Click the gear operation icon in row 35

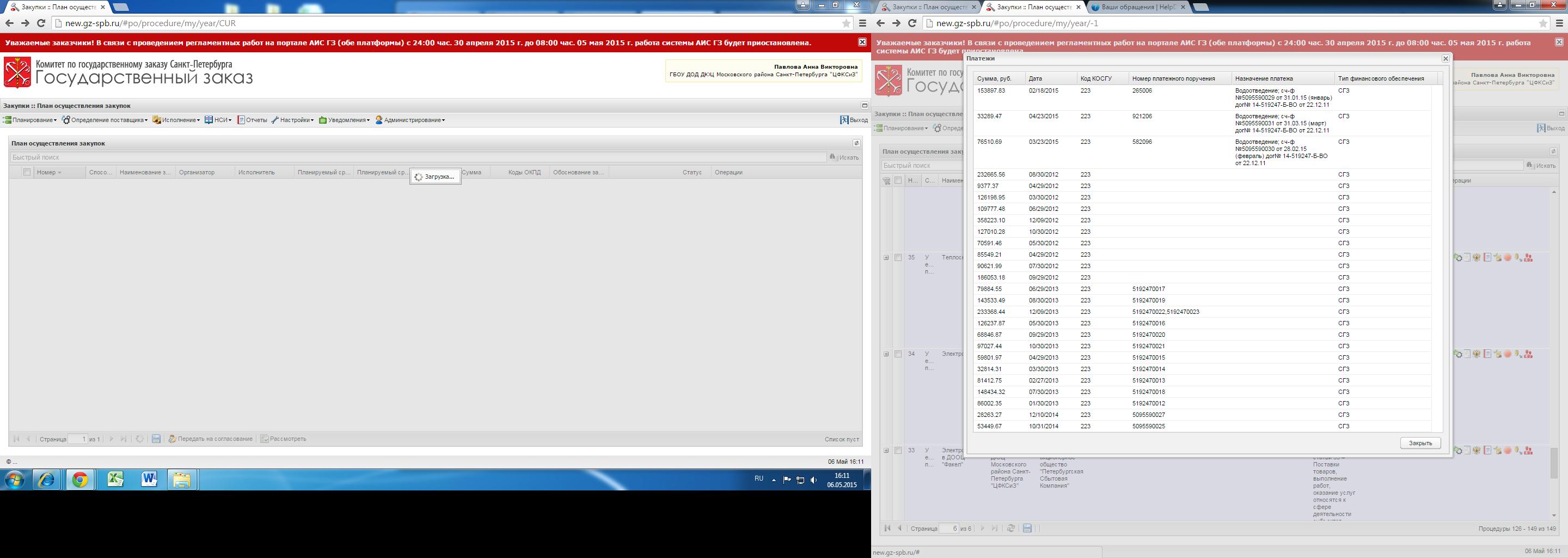tap(1458, 258)
